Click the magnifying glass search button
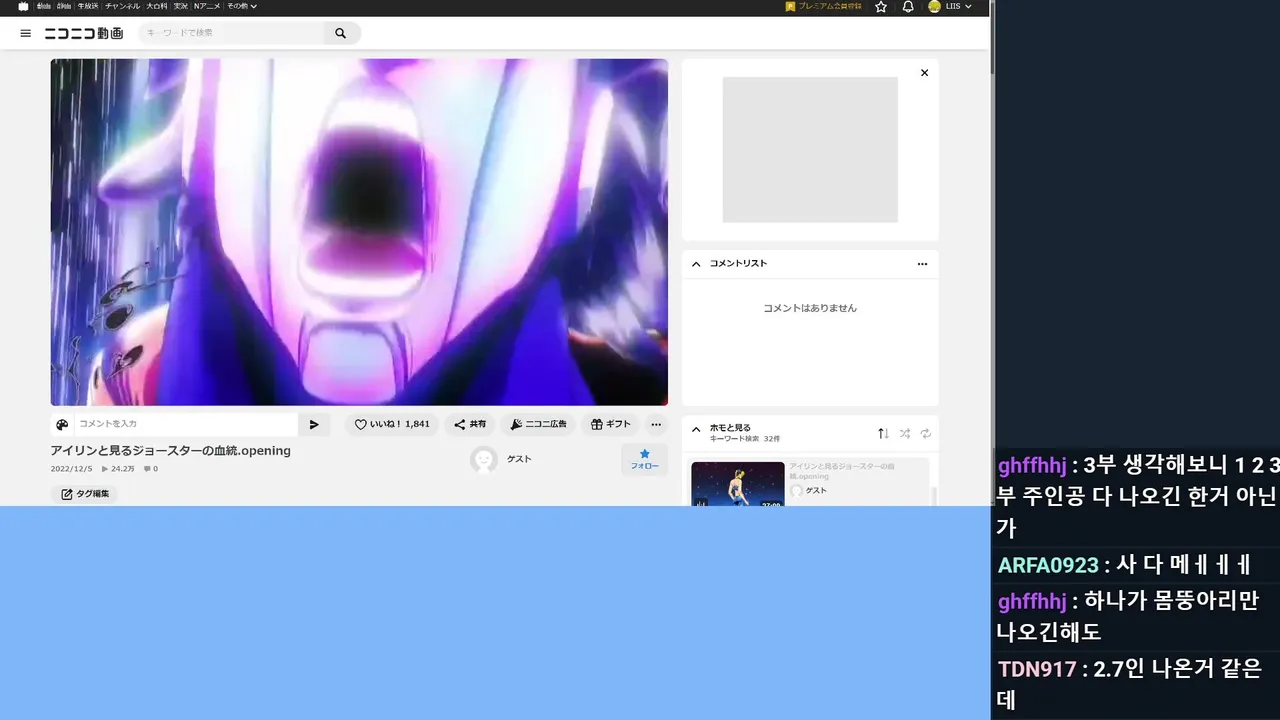This screenshot has height=720, width=1280. pos(341,33)
